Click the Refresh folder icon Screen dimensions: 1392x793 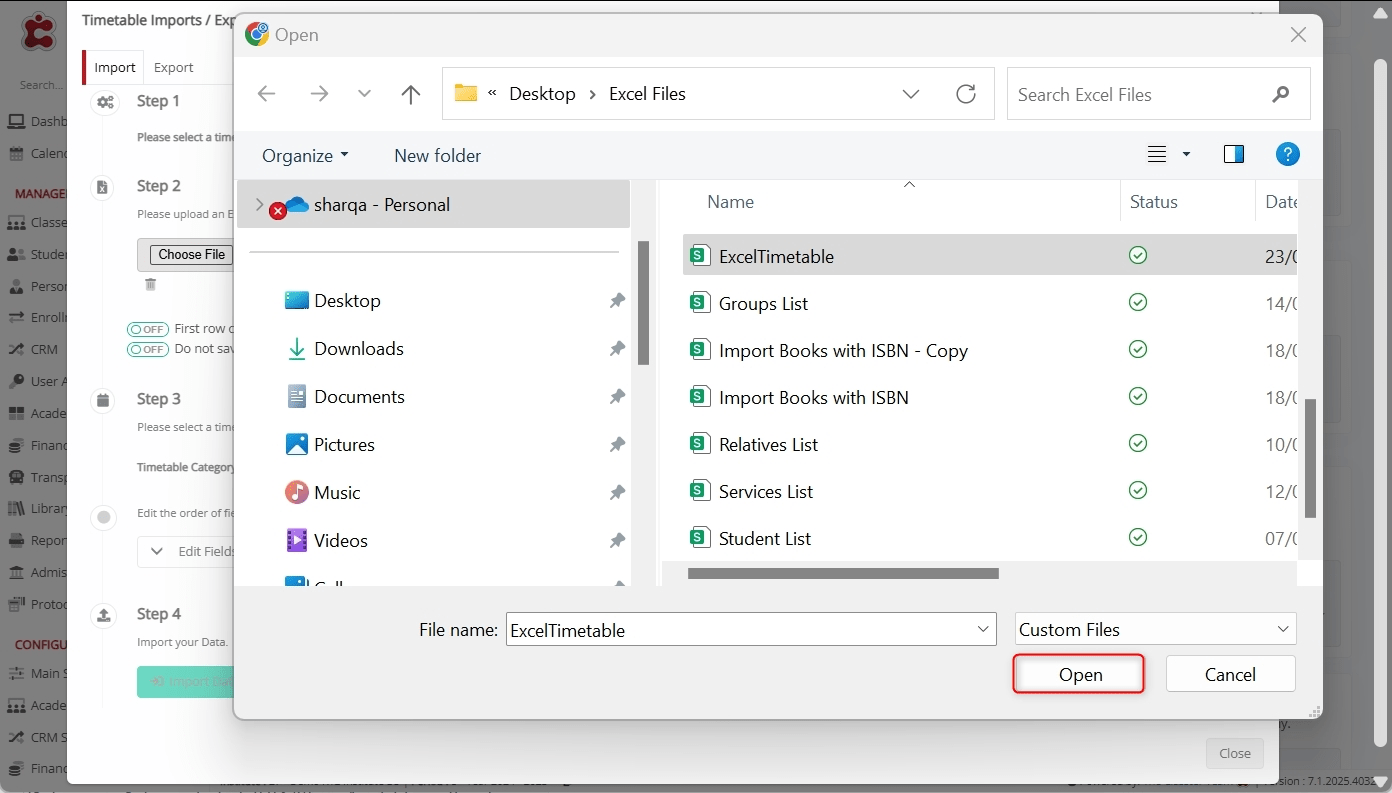[965, 94]
